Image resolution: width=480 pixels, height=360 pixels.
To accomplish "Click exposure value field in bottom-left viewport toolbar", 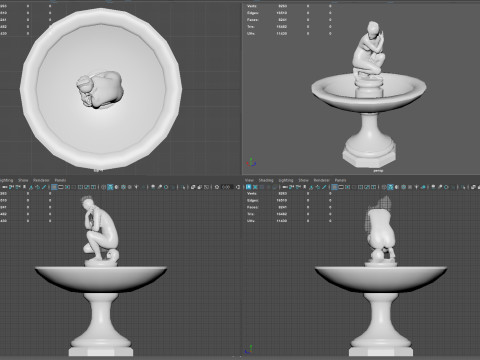I will coord(227,187).
